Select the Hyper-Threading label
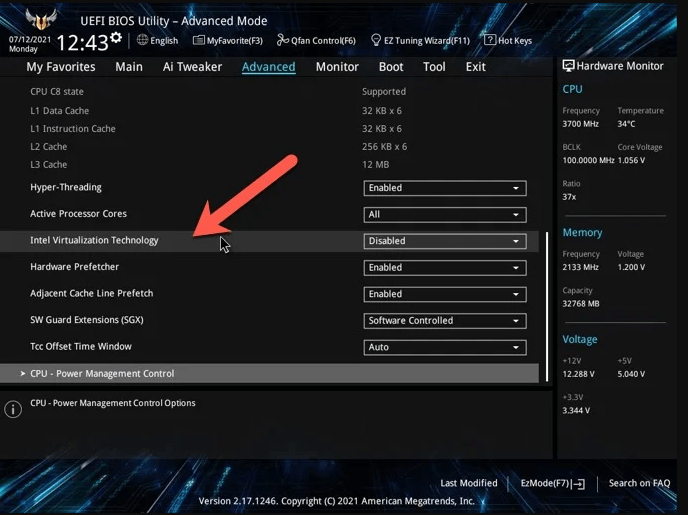 66,187
